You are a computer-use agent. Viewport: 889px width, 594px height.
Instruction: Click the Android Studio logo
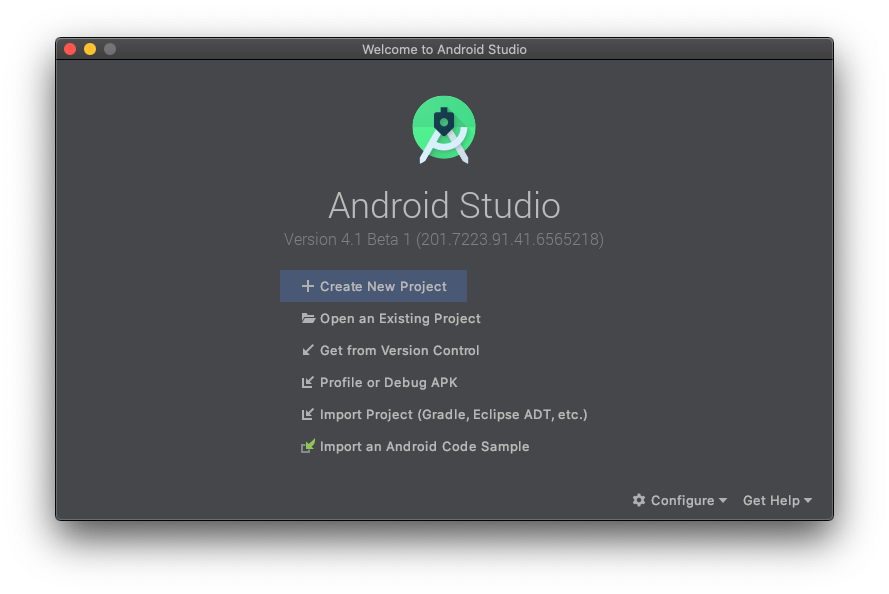tap(444, 129)
